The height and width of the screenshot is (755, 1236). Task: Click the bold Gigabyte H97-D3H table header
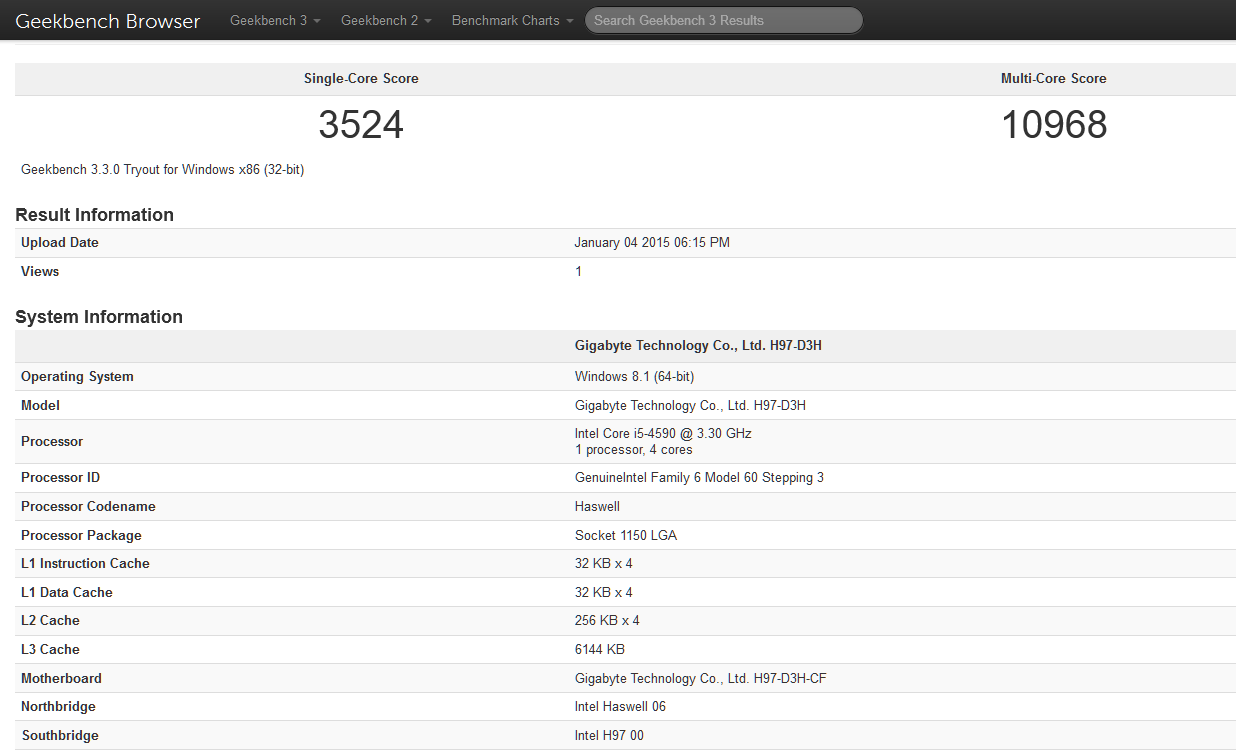tap(698, 346)
